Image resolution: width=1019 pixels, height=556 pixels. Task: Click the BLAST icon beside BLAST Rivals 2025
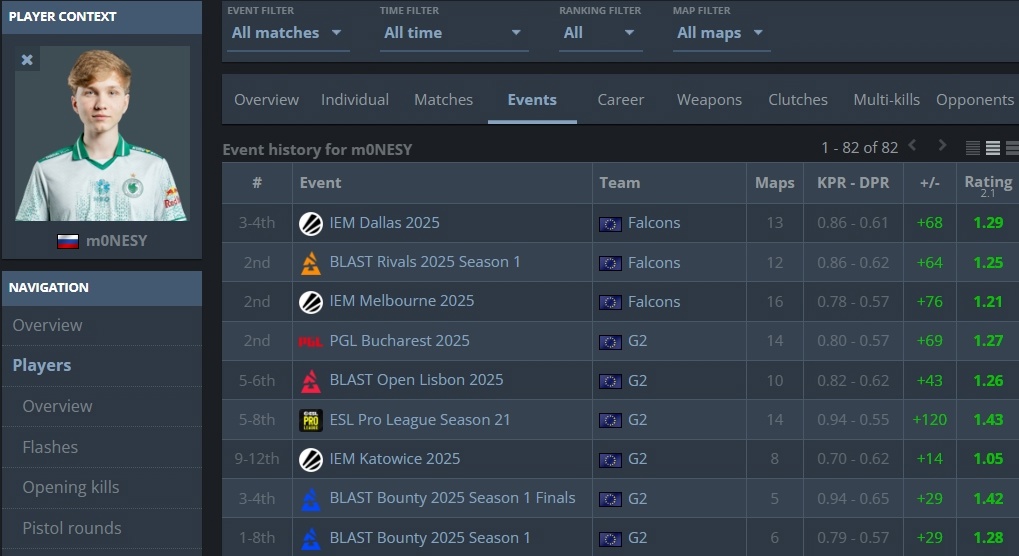coord(311,263)
